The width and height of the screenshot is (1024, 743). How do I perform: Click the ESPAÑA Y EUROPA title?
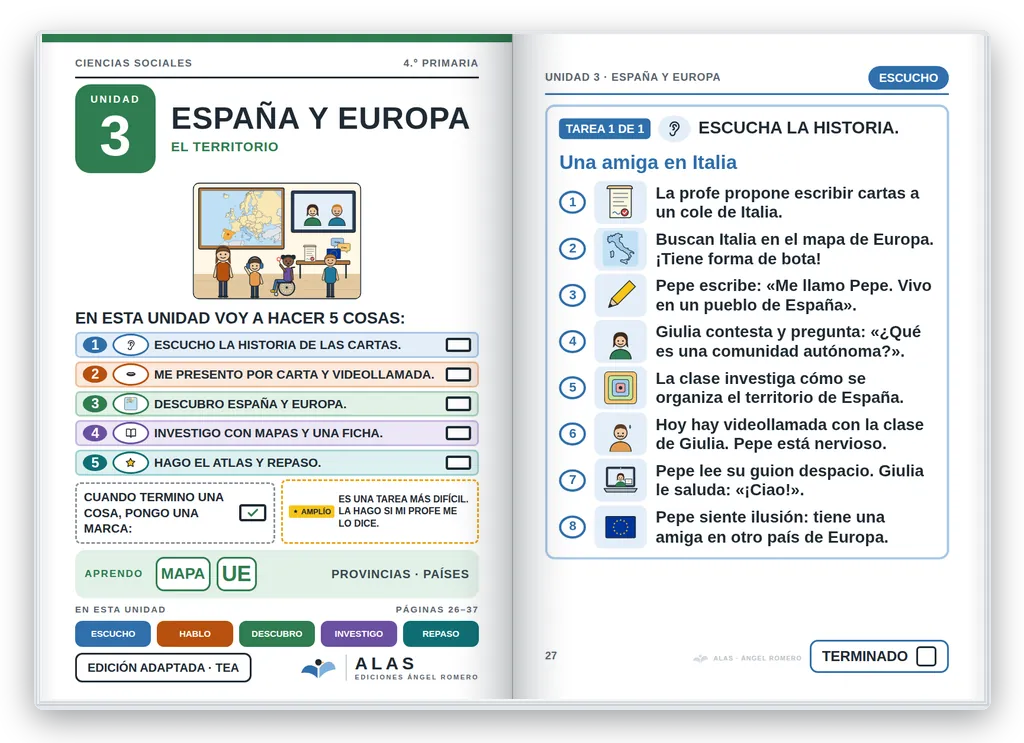pyautogui.click(x=320, y=119)
